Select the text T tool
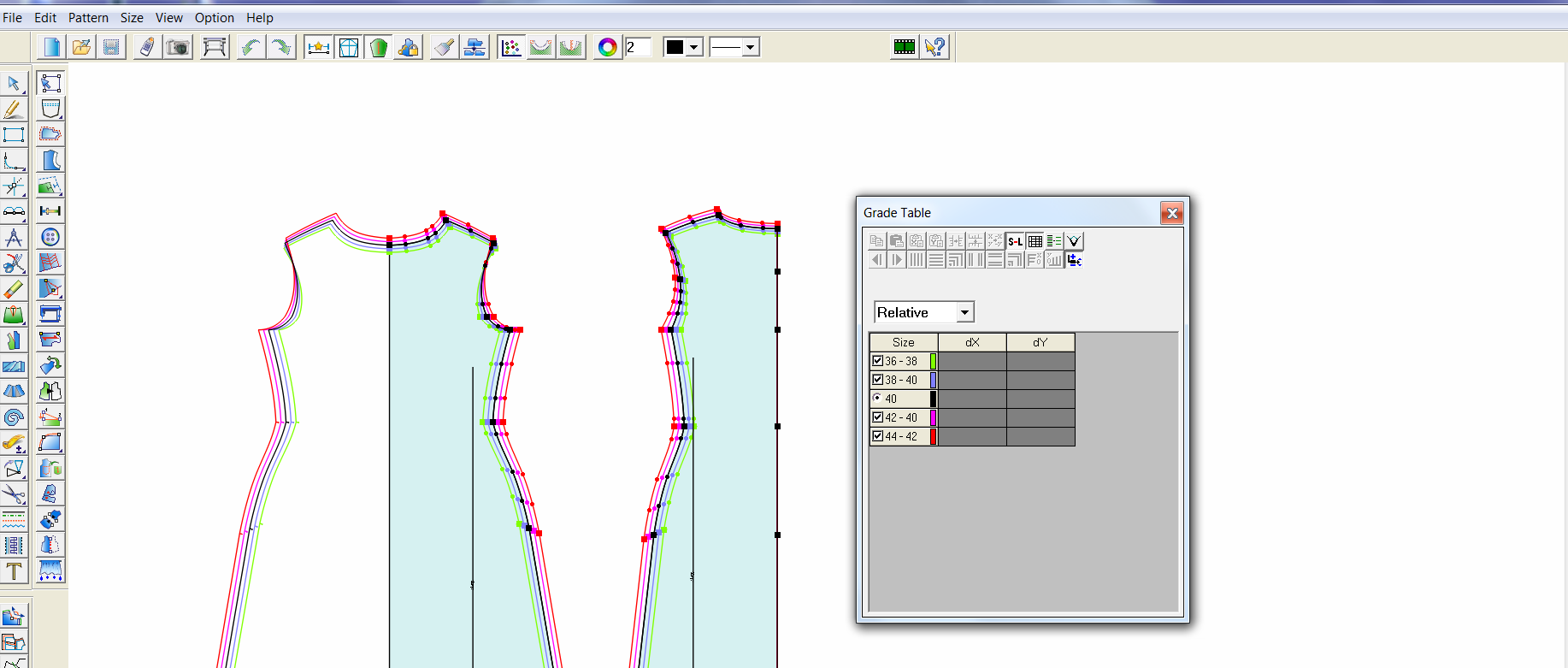1568x668 pixels. click(x=14, y=571)
